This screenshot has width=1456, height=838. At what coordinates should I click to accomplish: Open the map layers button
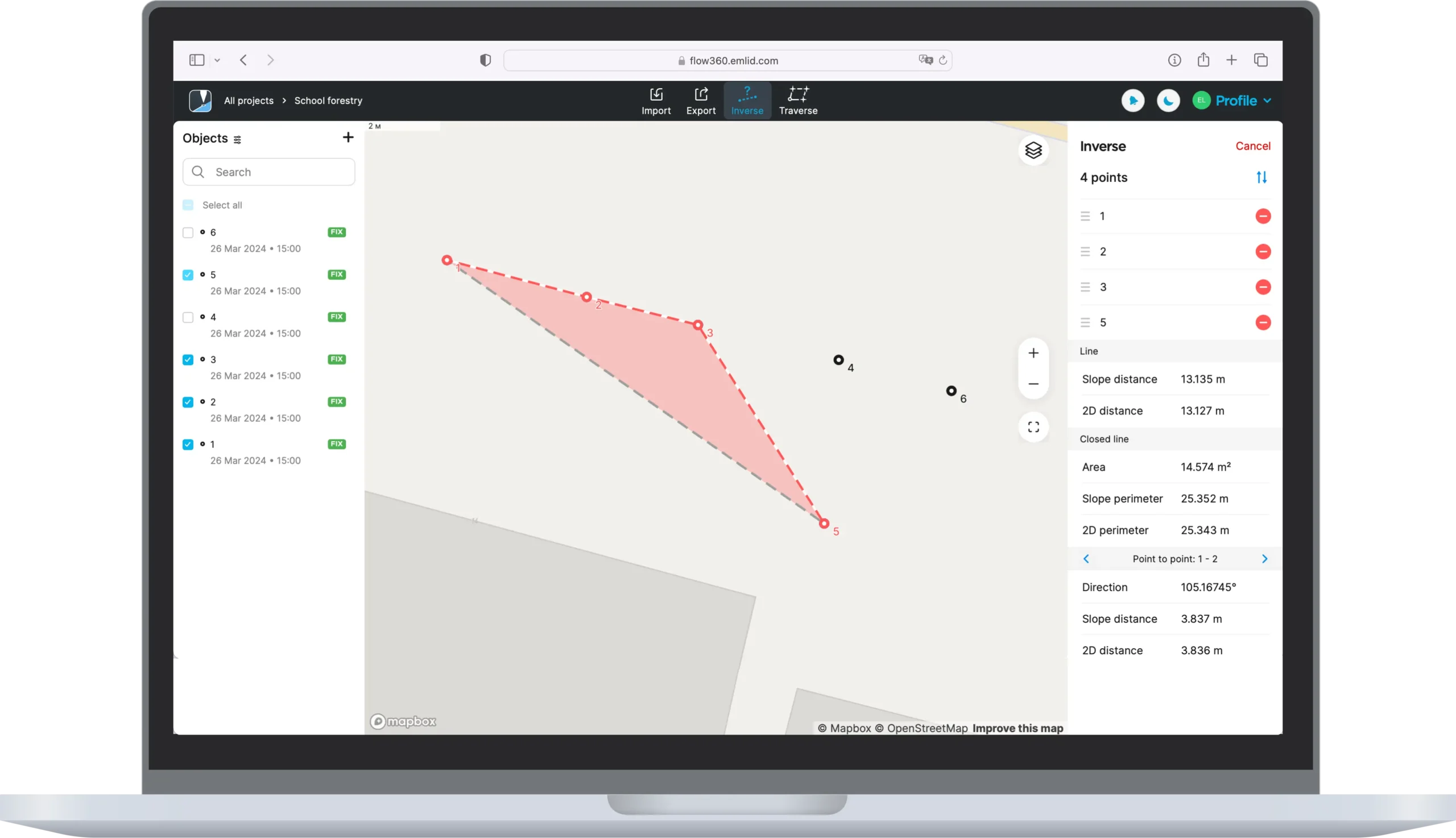tap(1033, 150)
